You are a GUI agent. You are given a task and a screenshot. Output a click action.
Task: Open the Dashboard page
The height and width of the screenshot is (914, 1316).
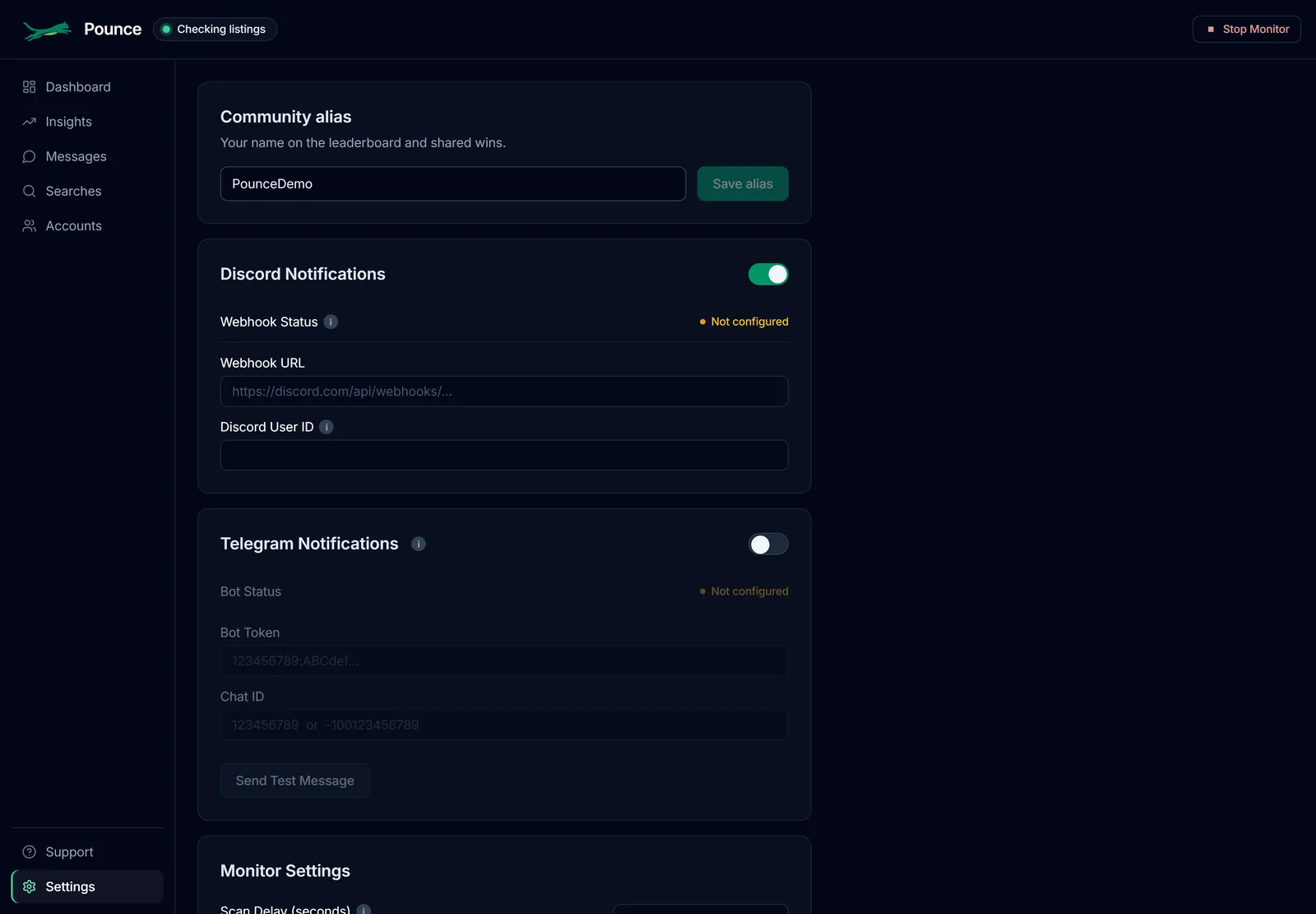87,87
